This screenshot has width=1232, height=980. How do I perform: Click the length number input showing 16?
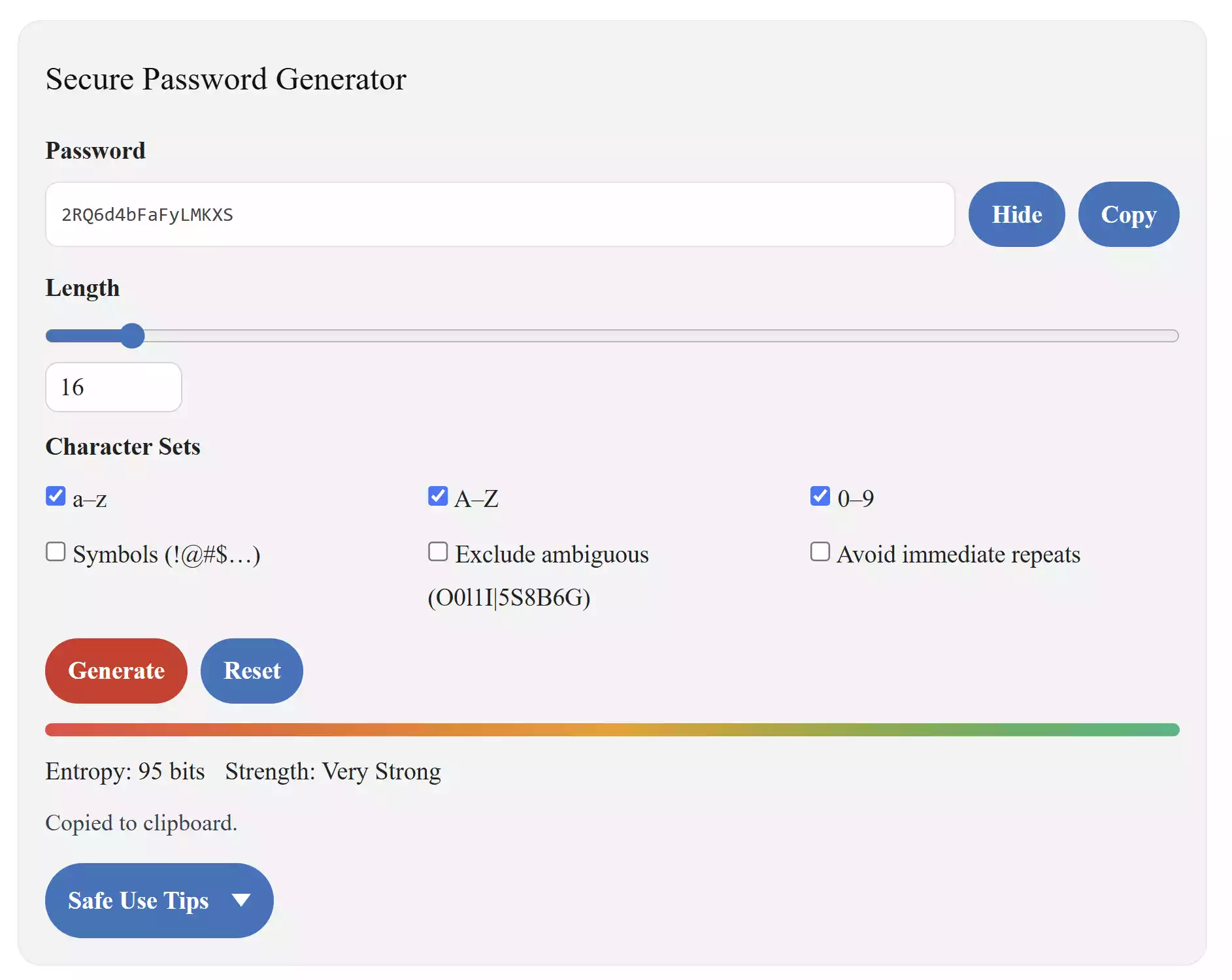point(113,387)
